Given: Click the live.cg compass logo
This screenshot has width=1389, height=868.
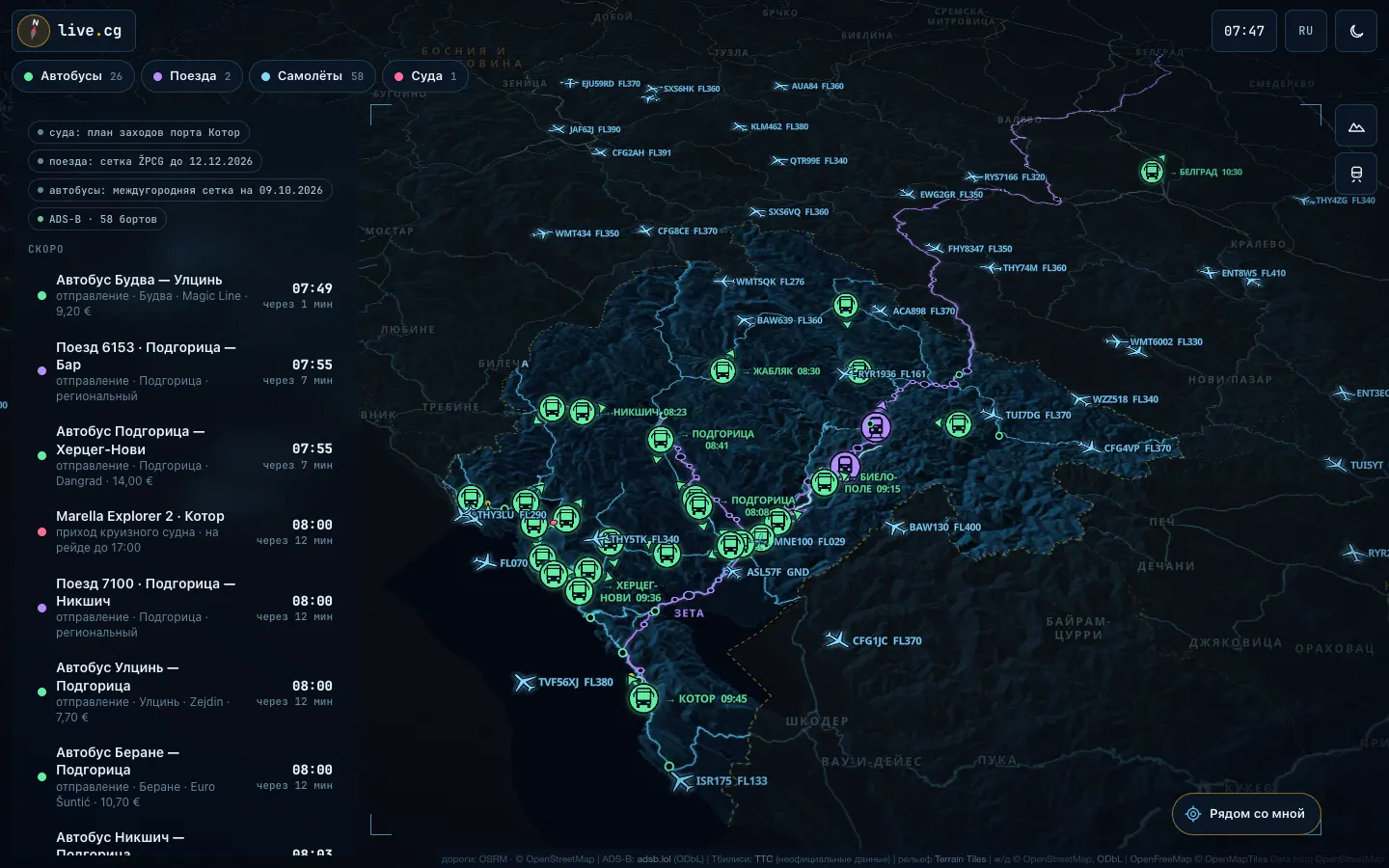Looking at the screenshot, I should [x=34, y=31].
